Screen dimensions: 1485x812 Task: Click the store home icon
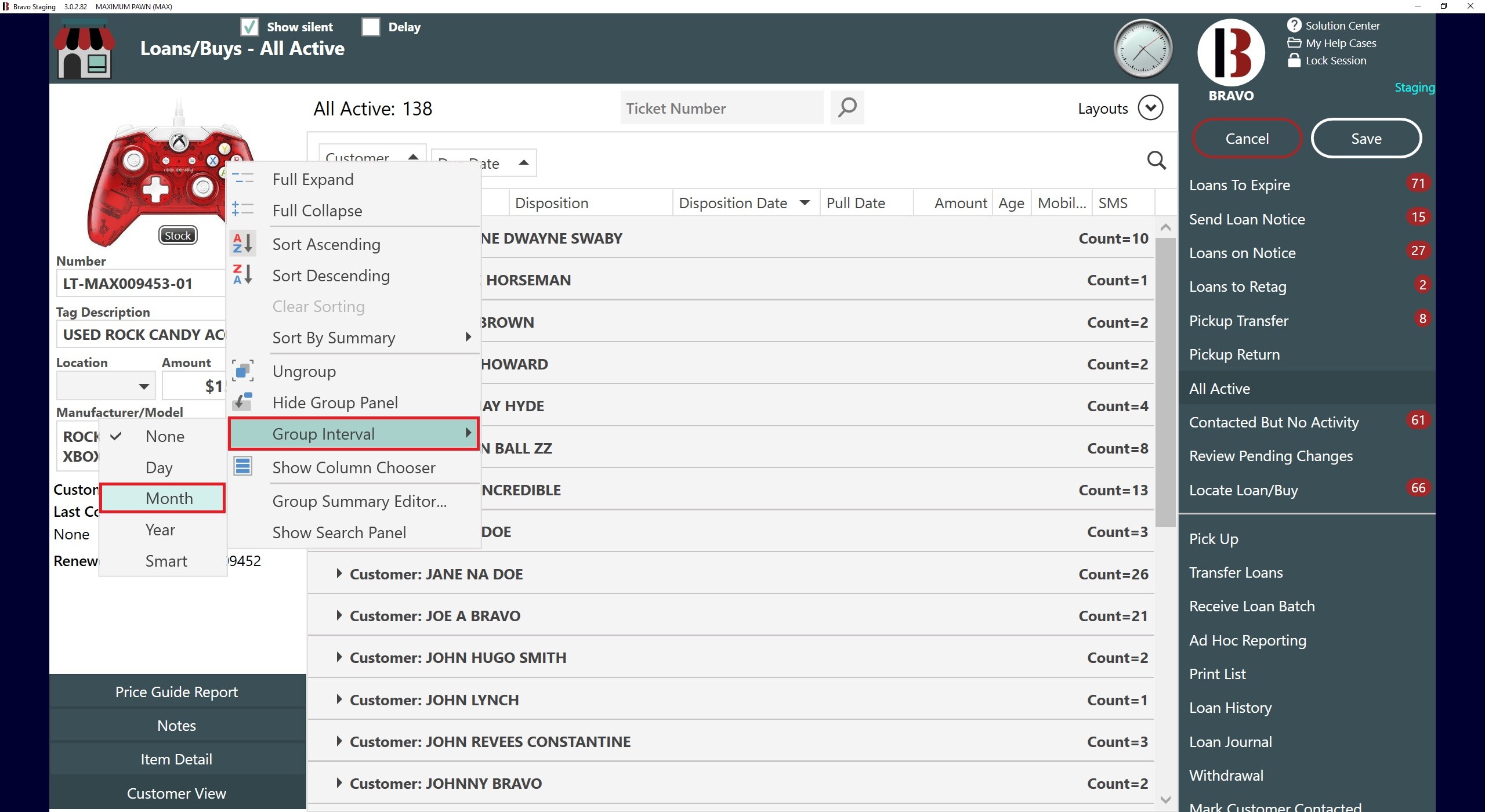click(x=85, y=49)
